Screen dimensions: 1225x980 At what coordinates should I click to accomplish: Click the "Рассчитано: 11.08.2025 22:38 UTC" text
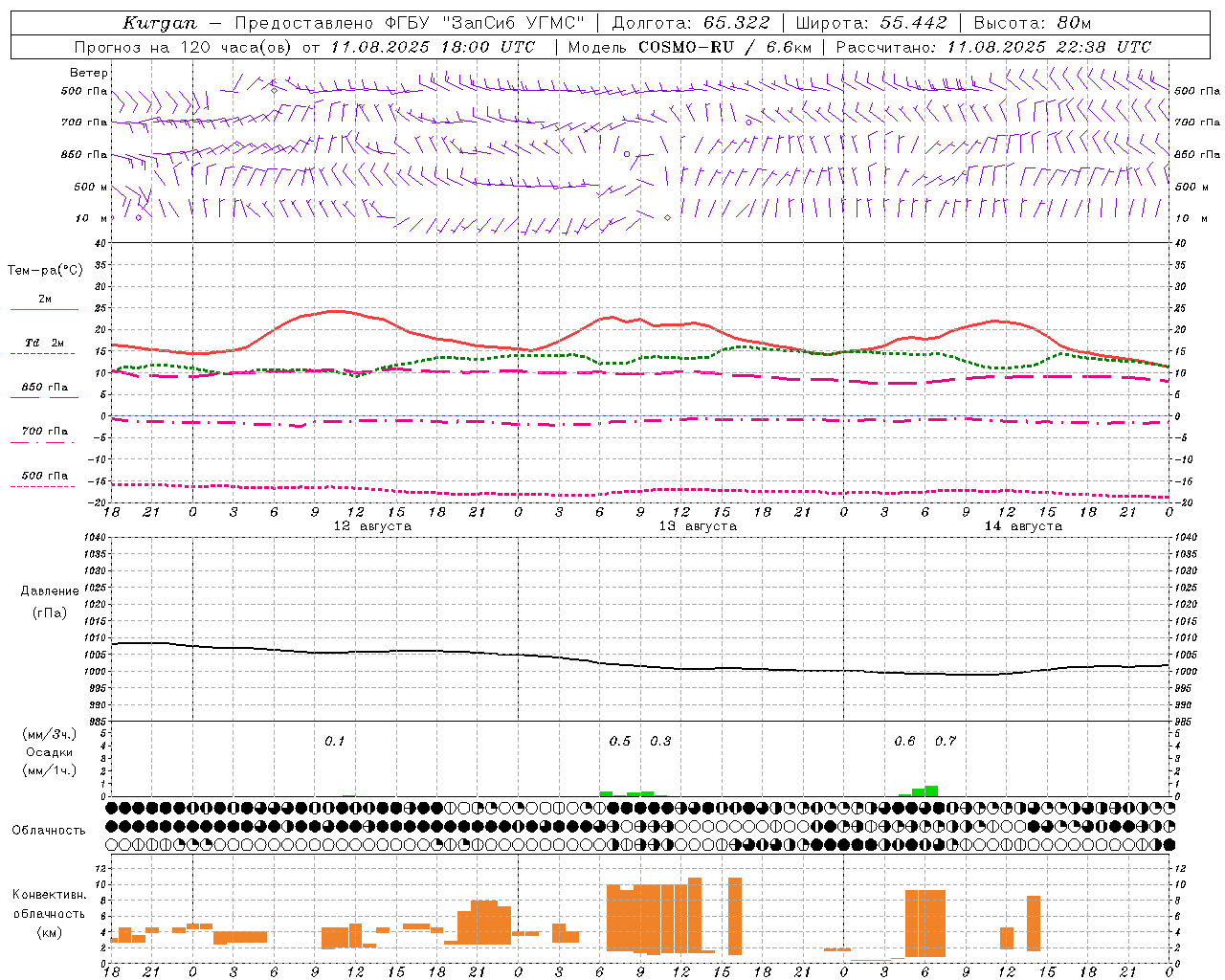[x=993, y=47]
